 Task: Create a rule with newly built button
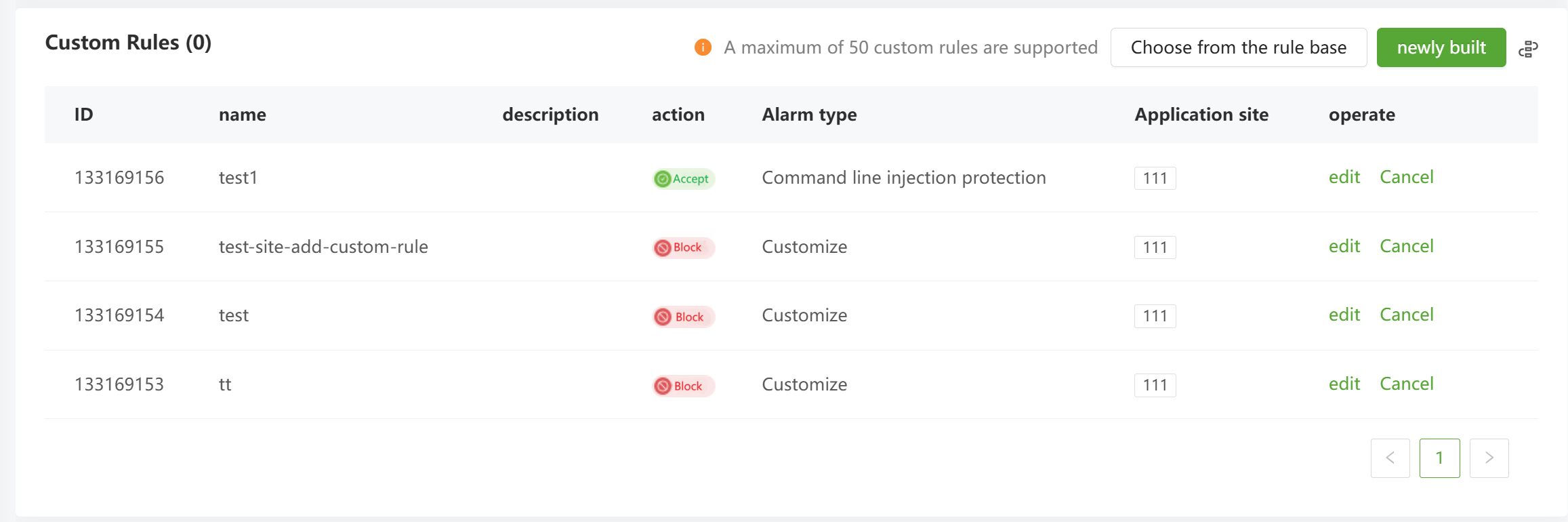coord(1441,47)
